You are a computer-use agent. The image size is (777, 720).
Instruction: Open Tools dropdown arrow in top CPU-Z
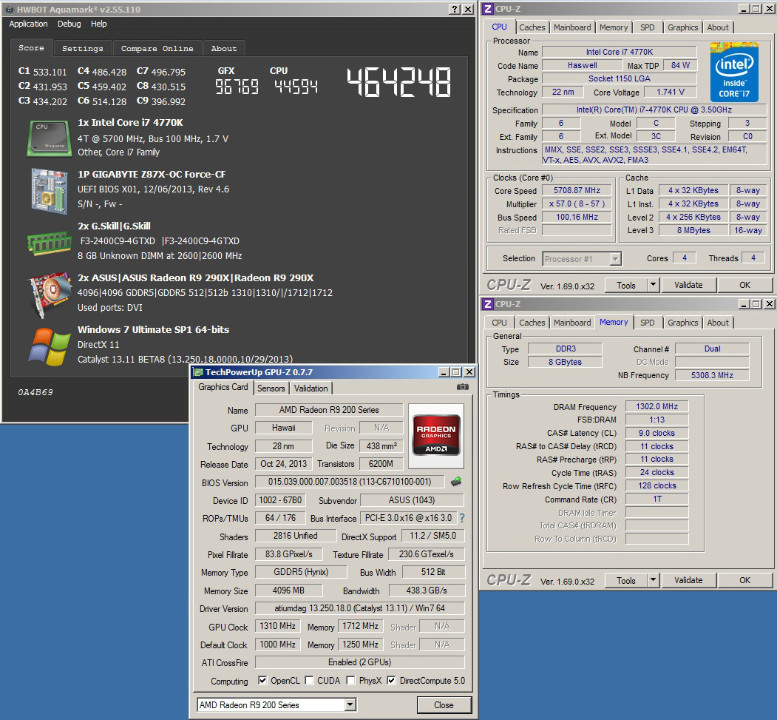[653, 285]
